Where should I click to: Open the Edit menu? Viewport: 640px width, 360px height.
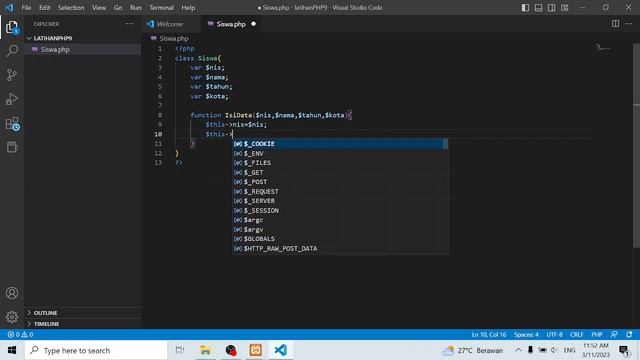coord(44,8)
